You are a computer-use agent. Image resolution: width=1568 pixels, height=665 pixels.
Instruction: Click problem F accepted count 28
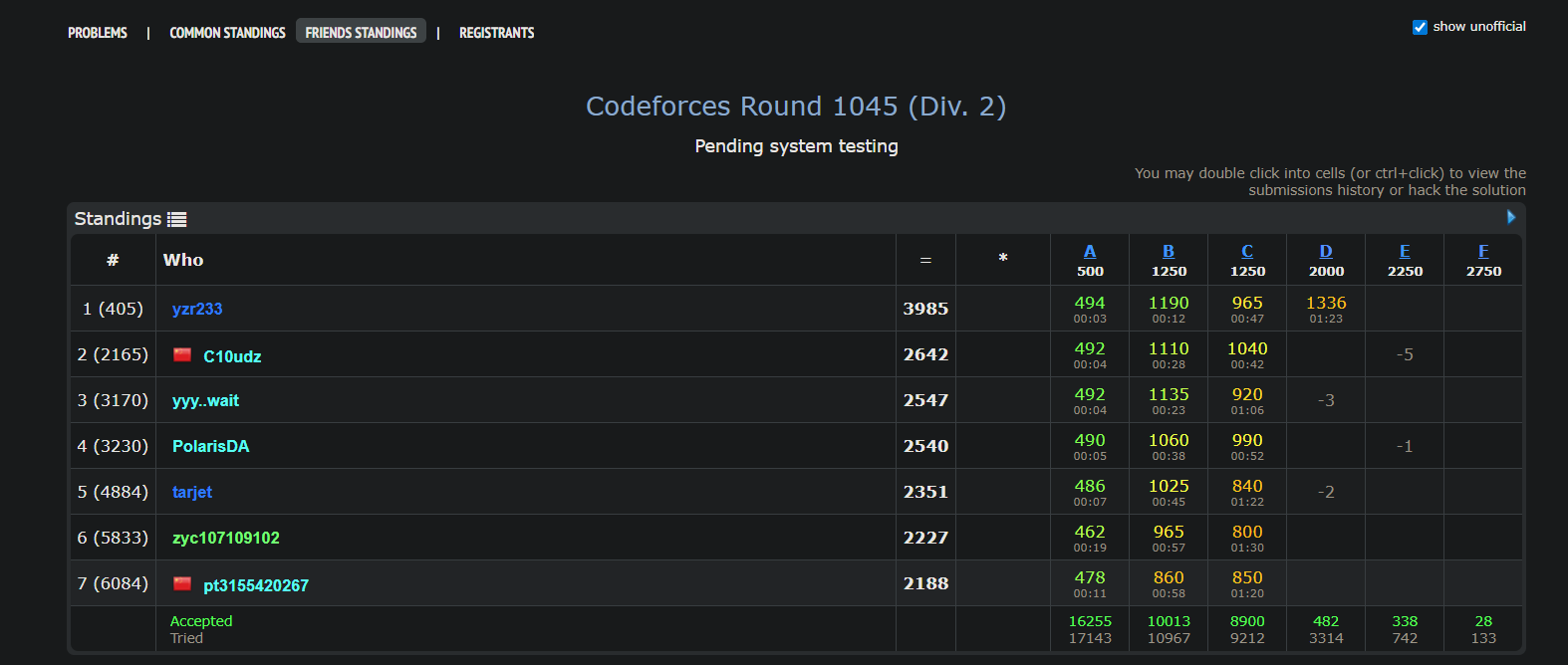1483,621
